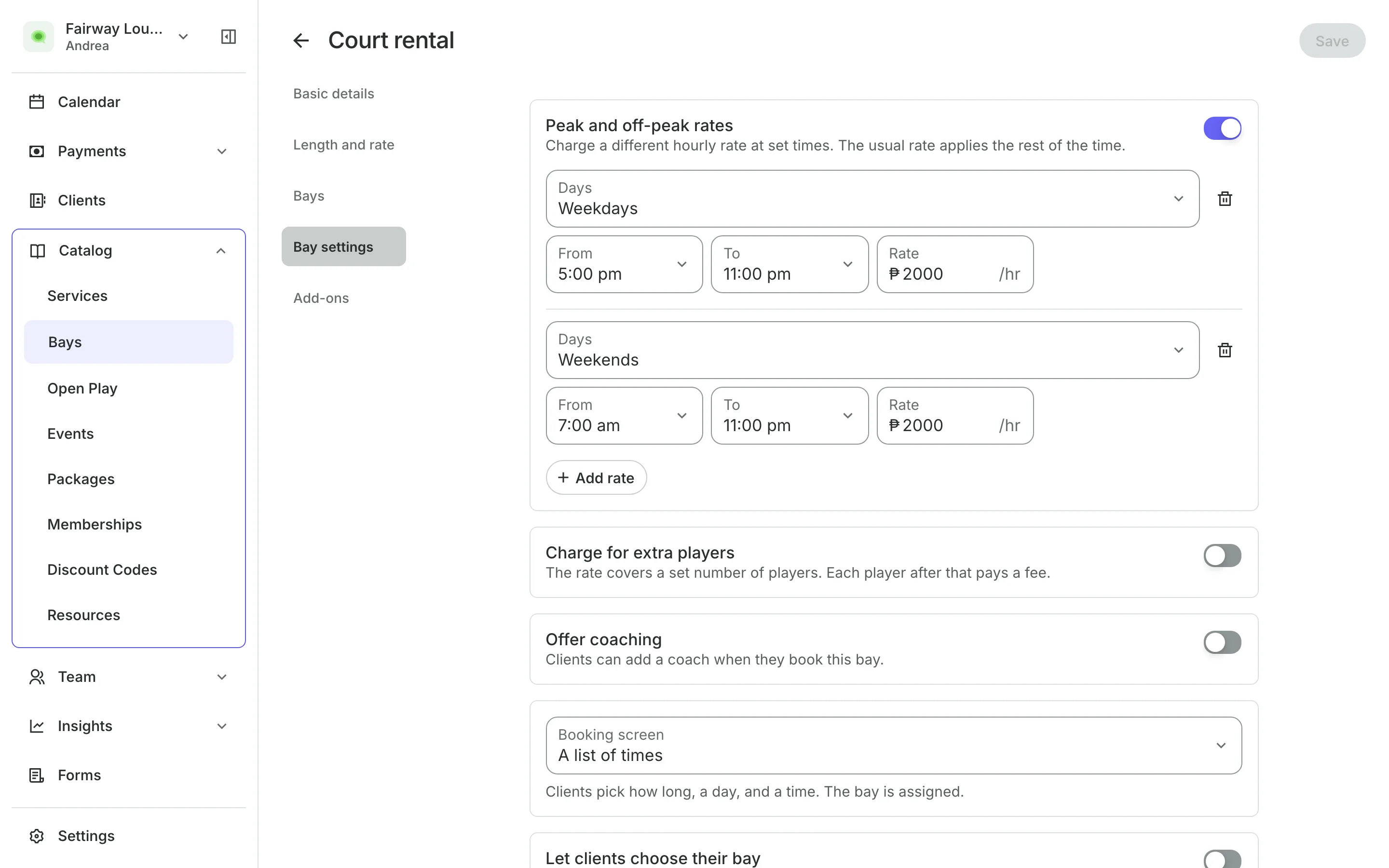
Task: Change the 7:00 am From time
Action: tap(624, 416)
